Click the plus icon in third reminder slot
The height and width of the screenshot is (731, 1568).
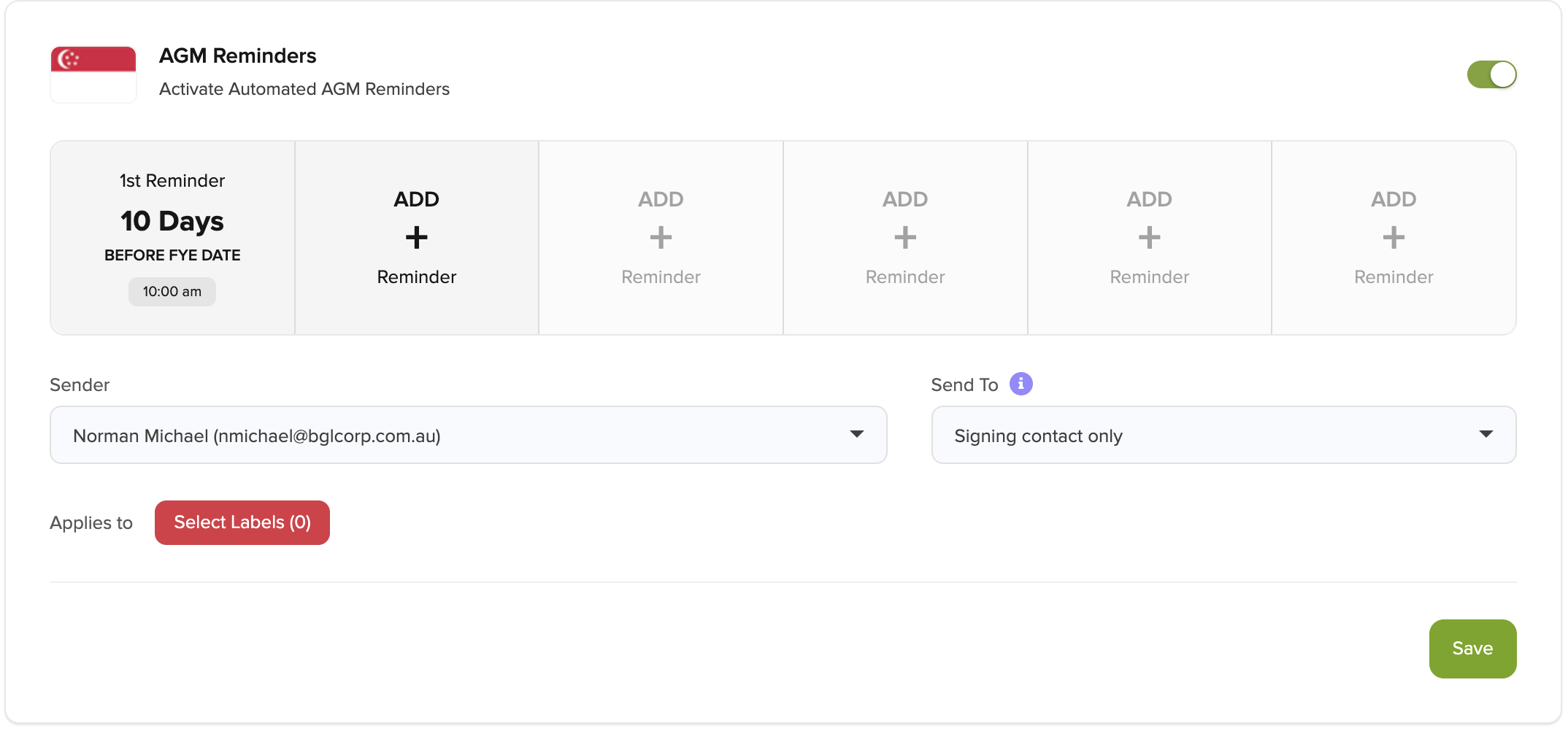coord(661,238)
